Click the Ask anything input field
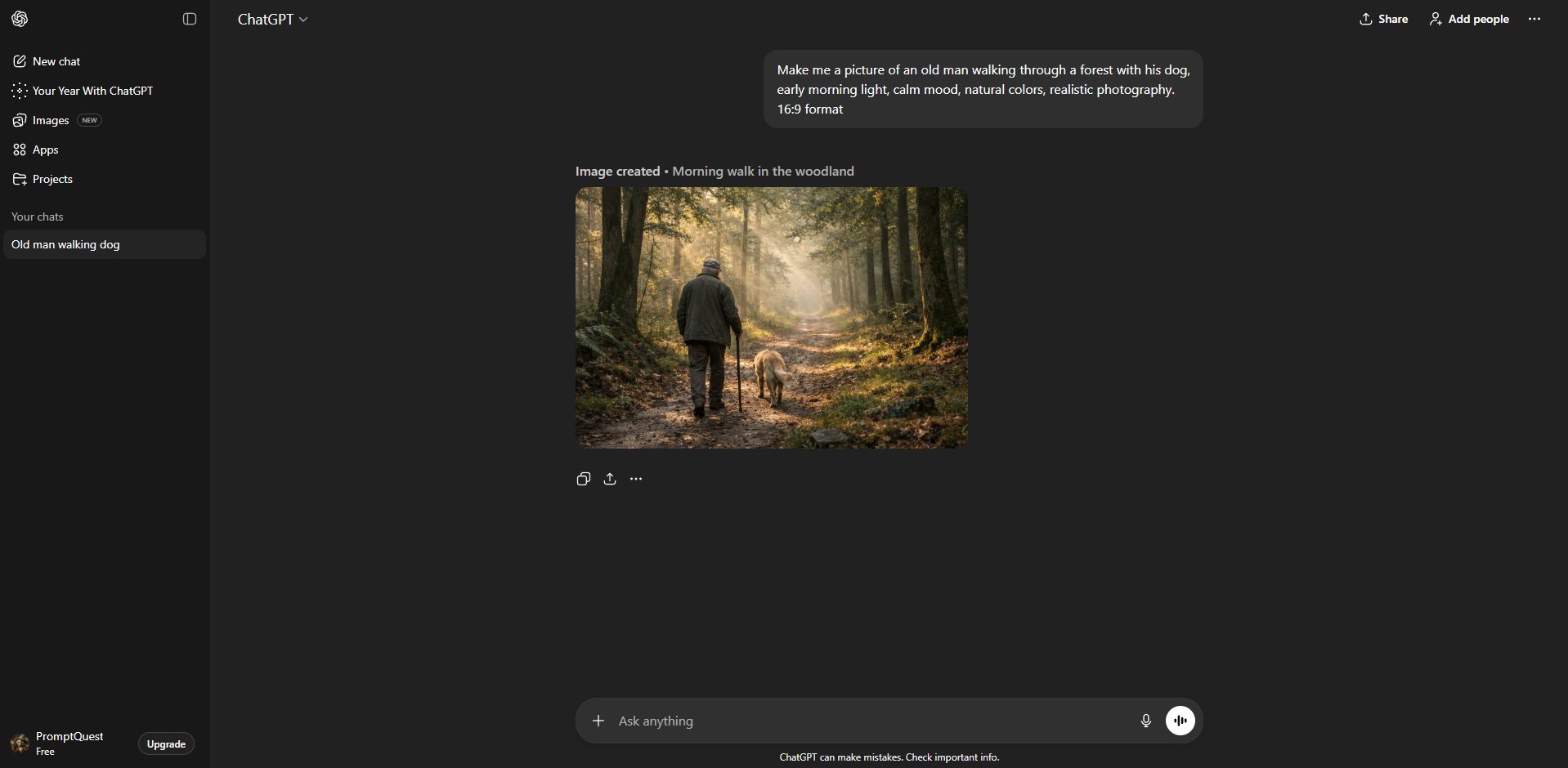Image resolution: width=1568 pixels, height=768 pixels. [867, 721]
